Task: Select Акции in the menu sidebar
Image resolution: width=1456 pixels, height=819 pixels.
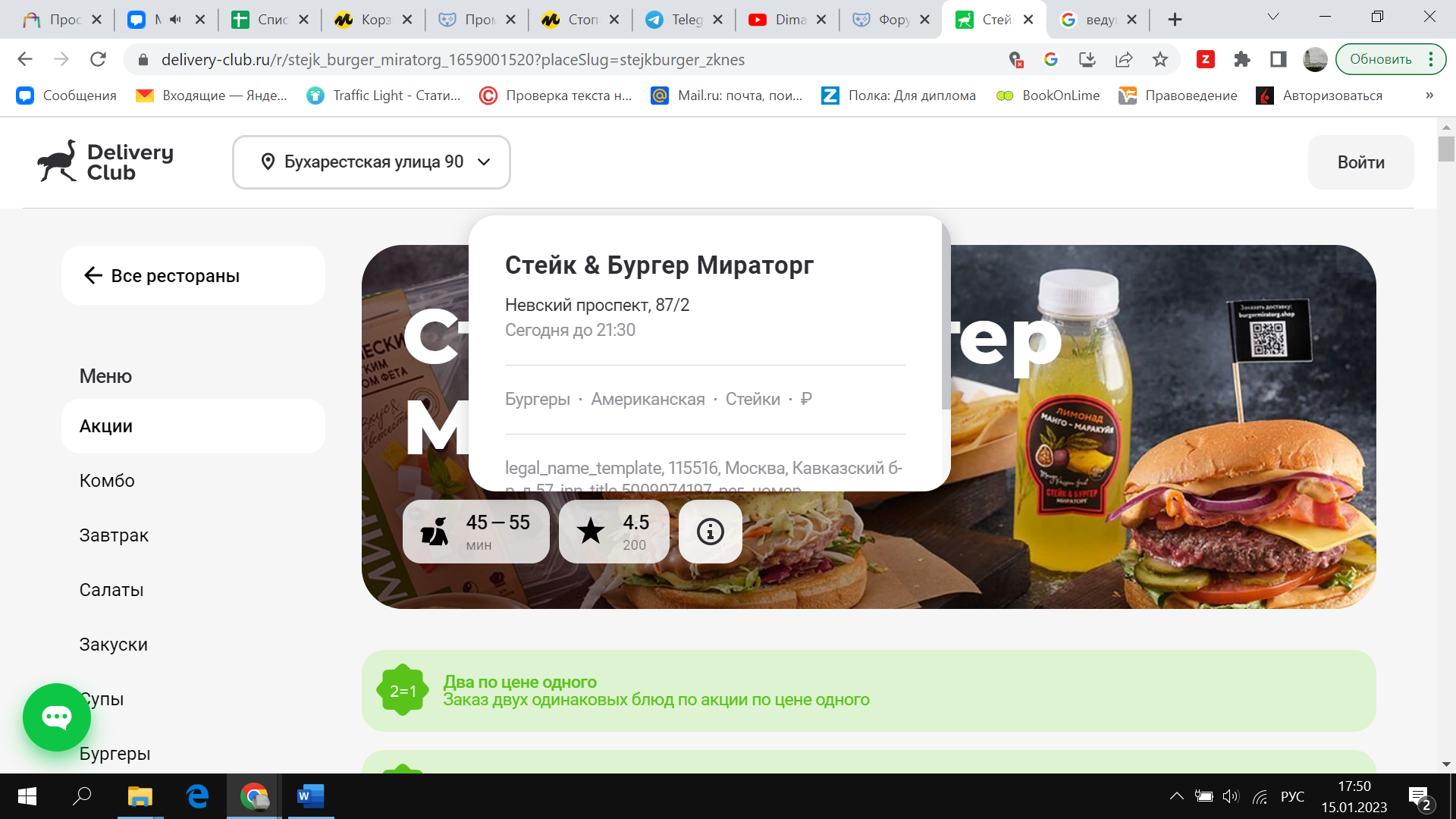Action: coord(193,426)
